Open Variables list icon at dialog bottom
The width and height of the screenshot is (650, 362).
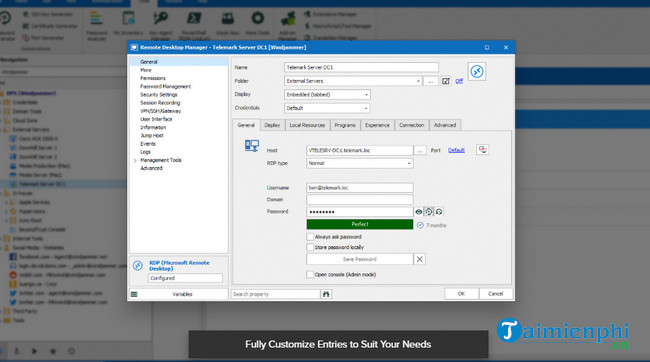(x=134, y=294)
